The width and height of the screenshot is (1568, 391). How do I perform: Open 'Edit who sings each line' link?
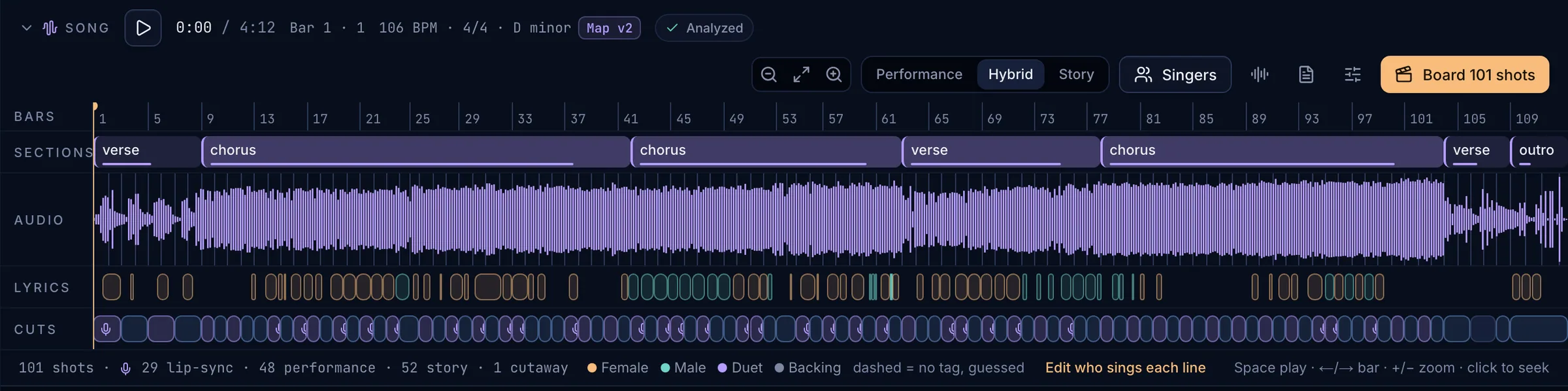click(1125, 368)
